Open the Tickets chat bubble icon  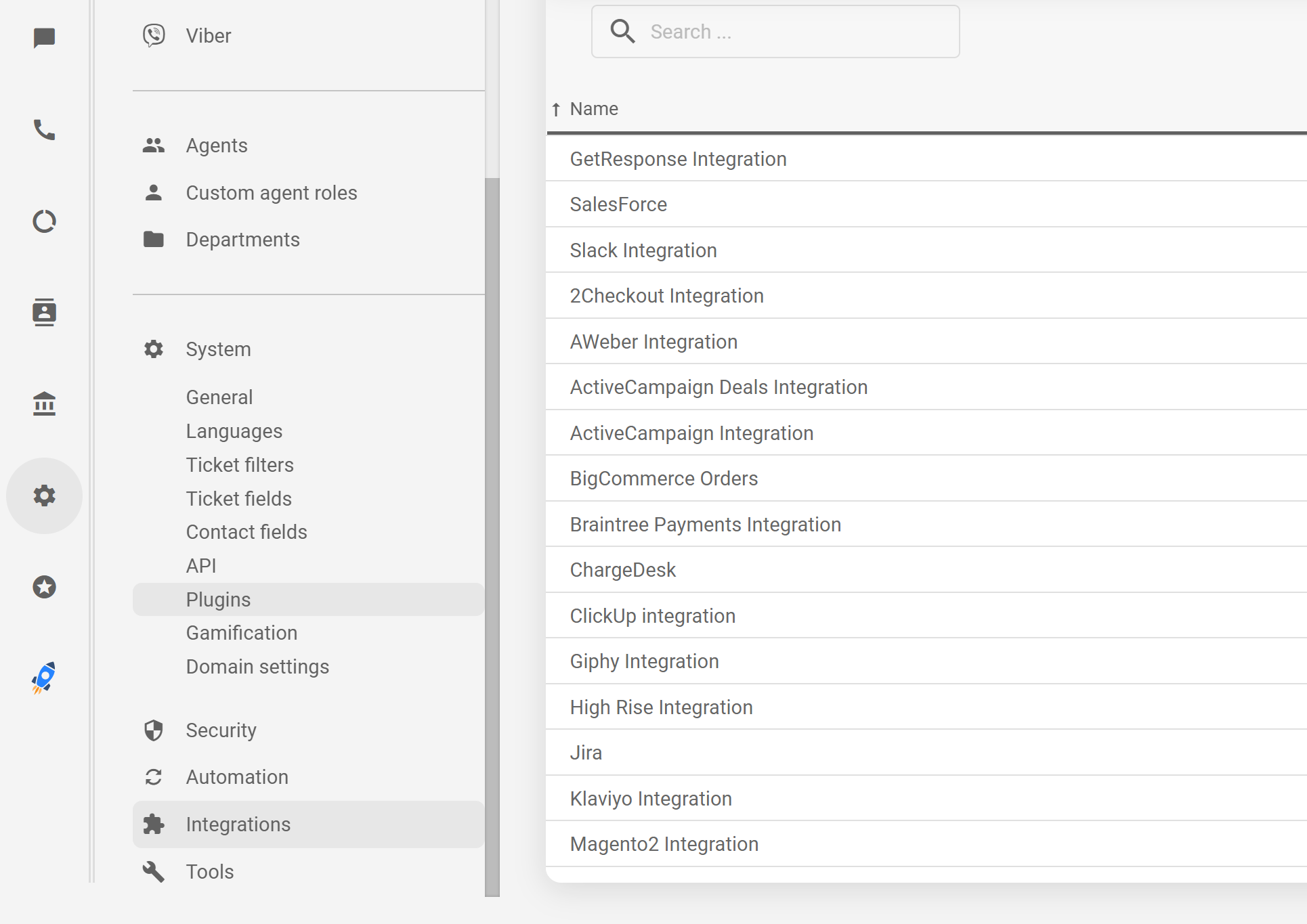pos(44,38)
